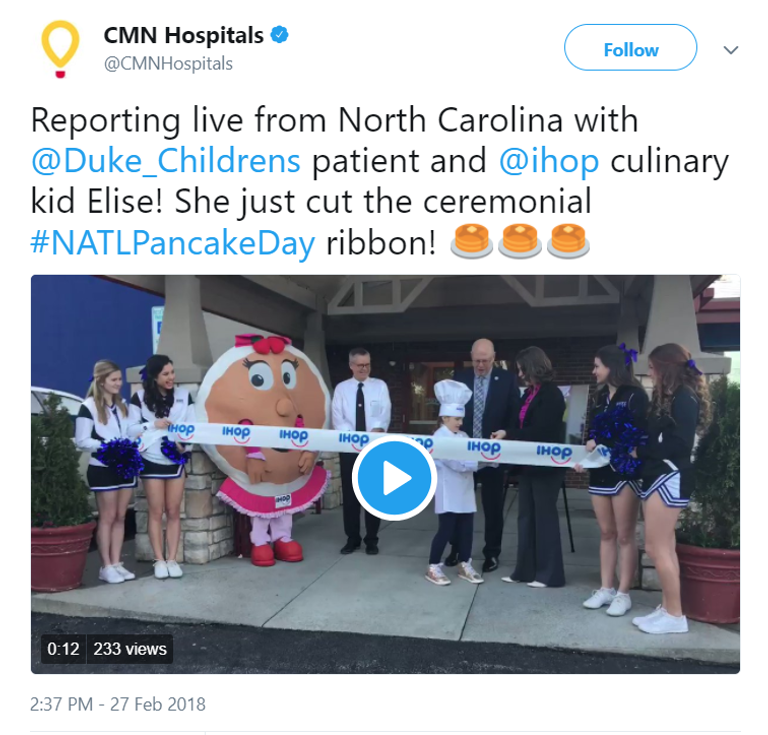The width and height of the screenshot is (768, 735).
Task: Click the IHOP ribbon in the video frame
Action: (x=370, y=443)
